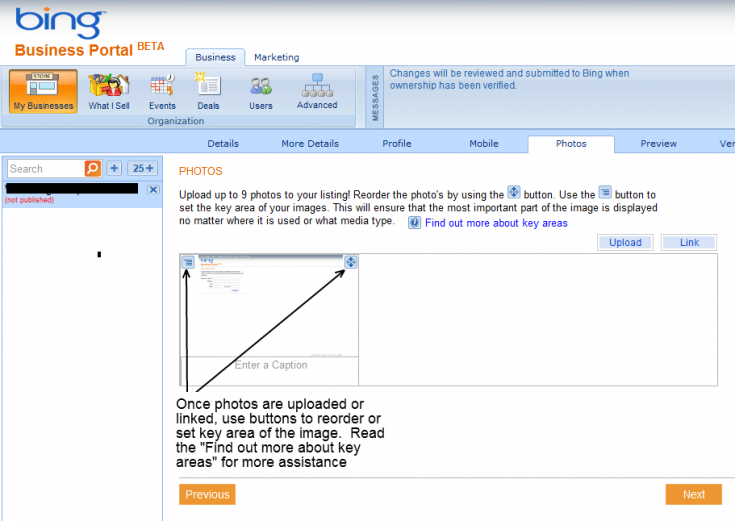
Task: Click the business Search field
Action: 46,168
